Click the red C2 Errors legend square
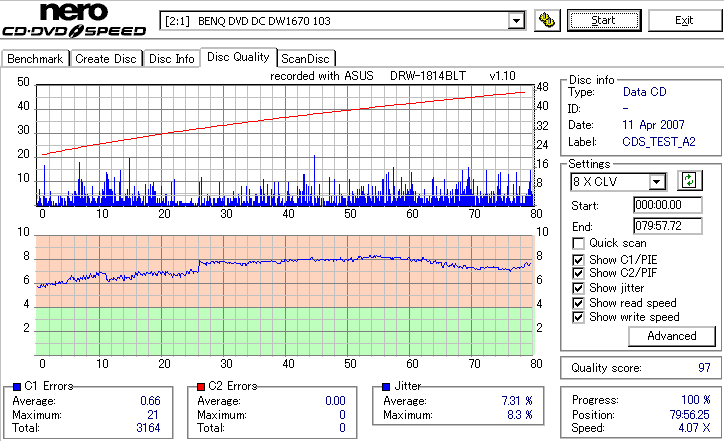 201,387
